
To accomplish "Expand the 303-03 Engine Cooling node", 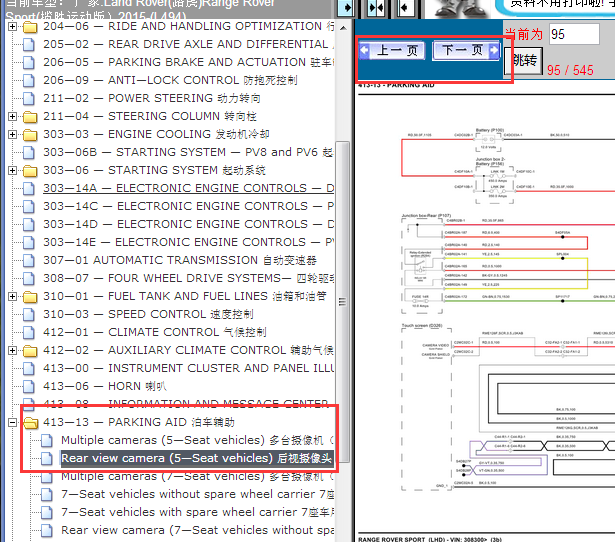I will click(13, 135).
